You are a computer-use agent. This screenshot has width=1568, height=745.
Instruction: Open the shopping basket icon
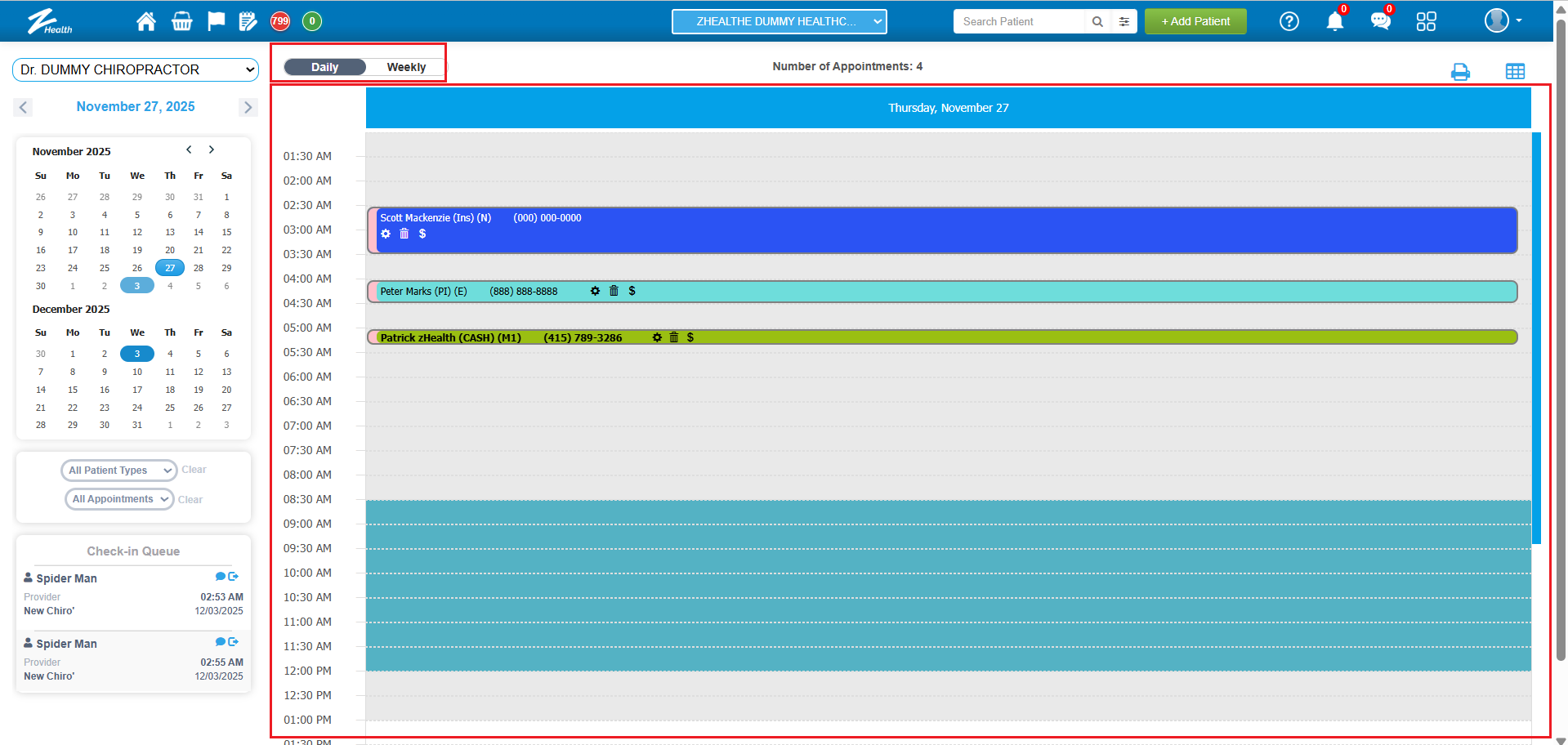181,21
